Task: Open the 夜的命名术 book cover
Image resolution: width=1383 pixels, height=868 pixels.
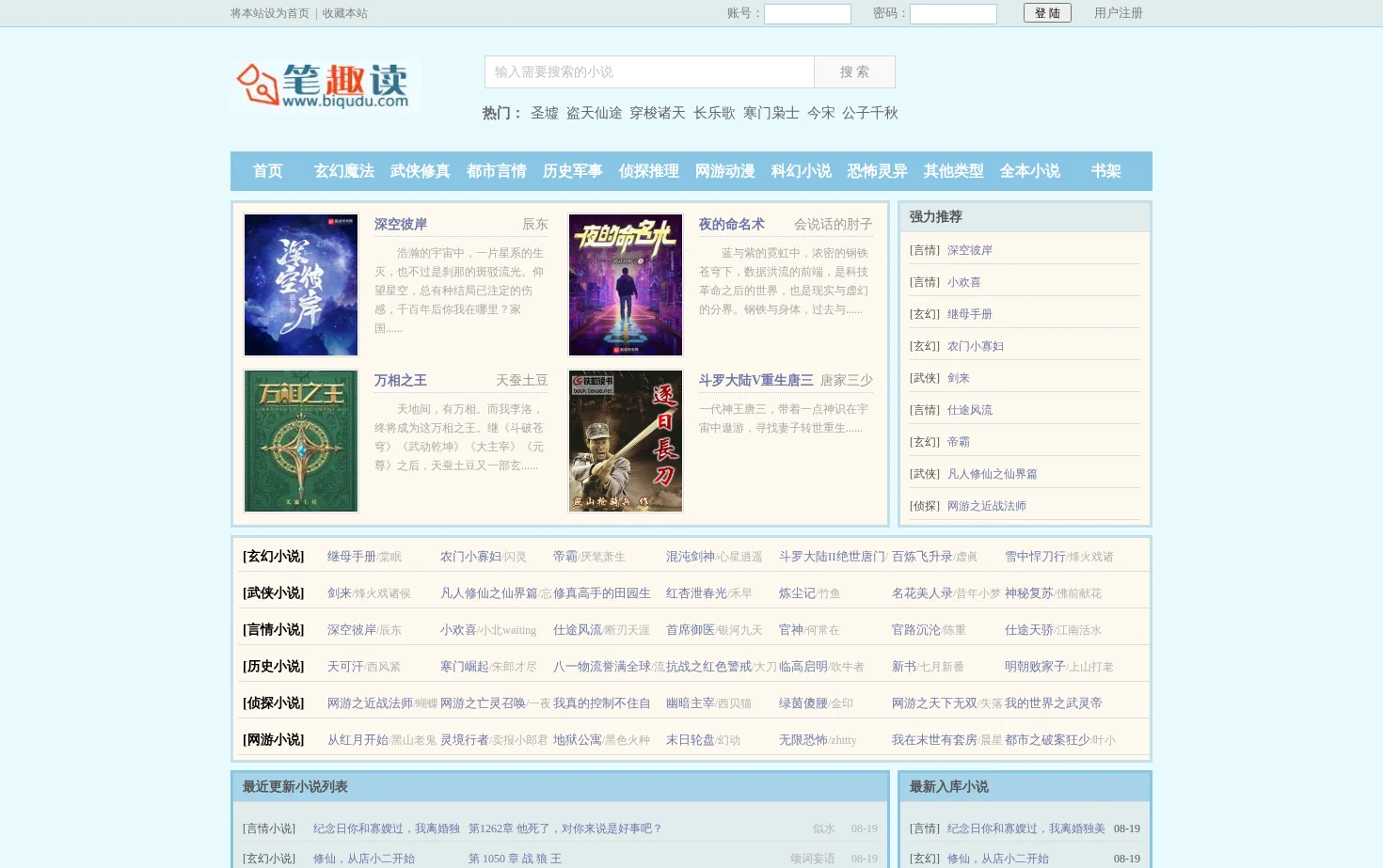Action: pyautogui.click(x=626, y=285)
